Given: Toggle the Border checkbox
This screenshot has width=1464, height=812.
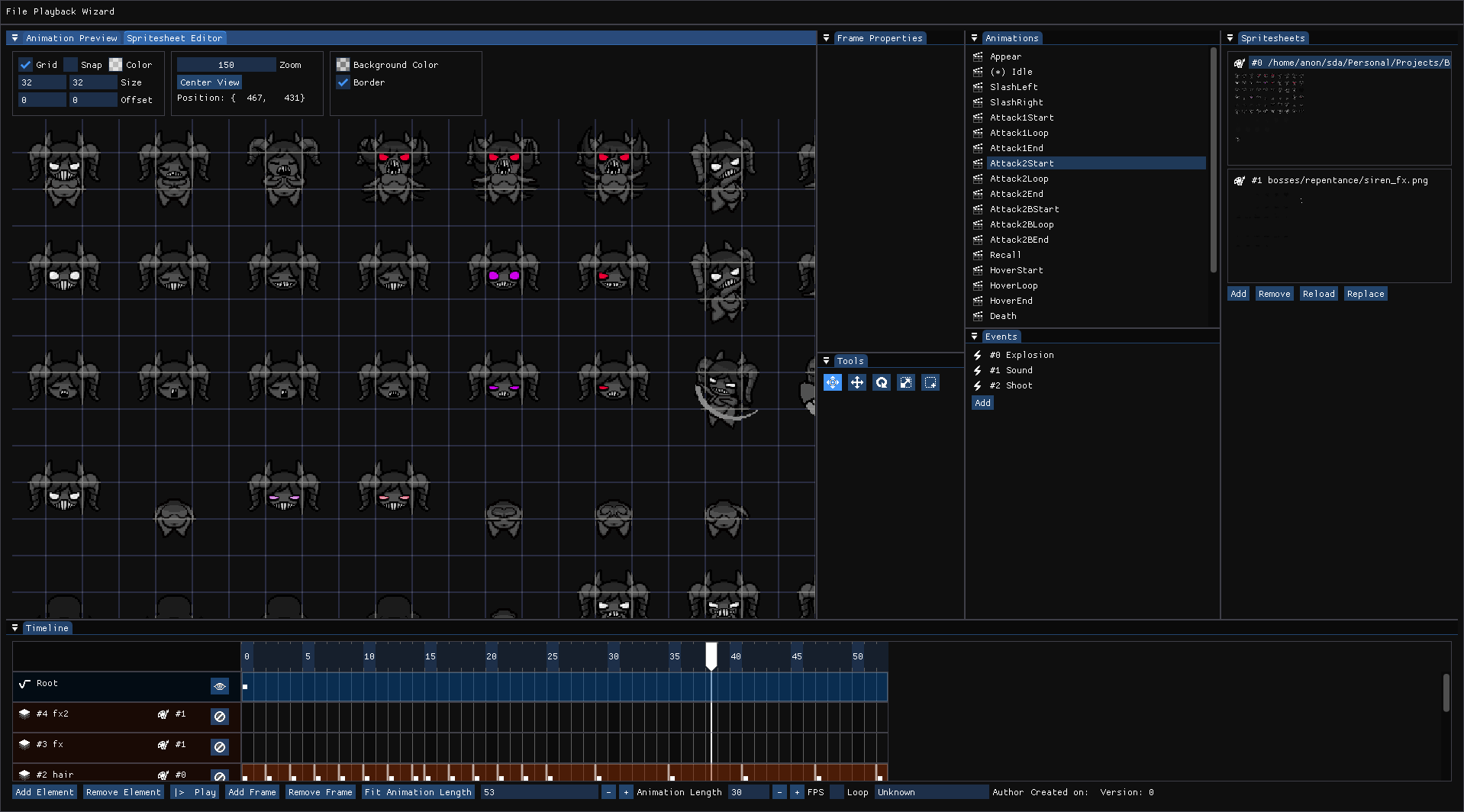Looking at the screenshot, I should (x=343, y=82).
